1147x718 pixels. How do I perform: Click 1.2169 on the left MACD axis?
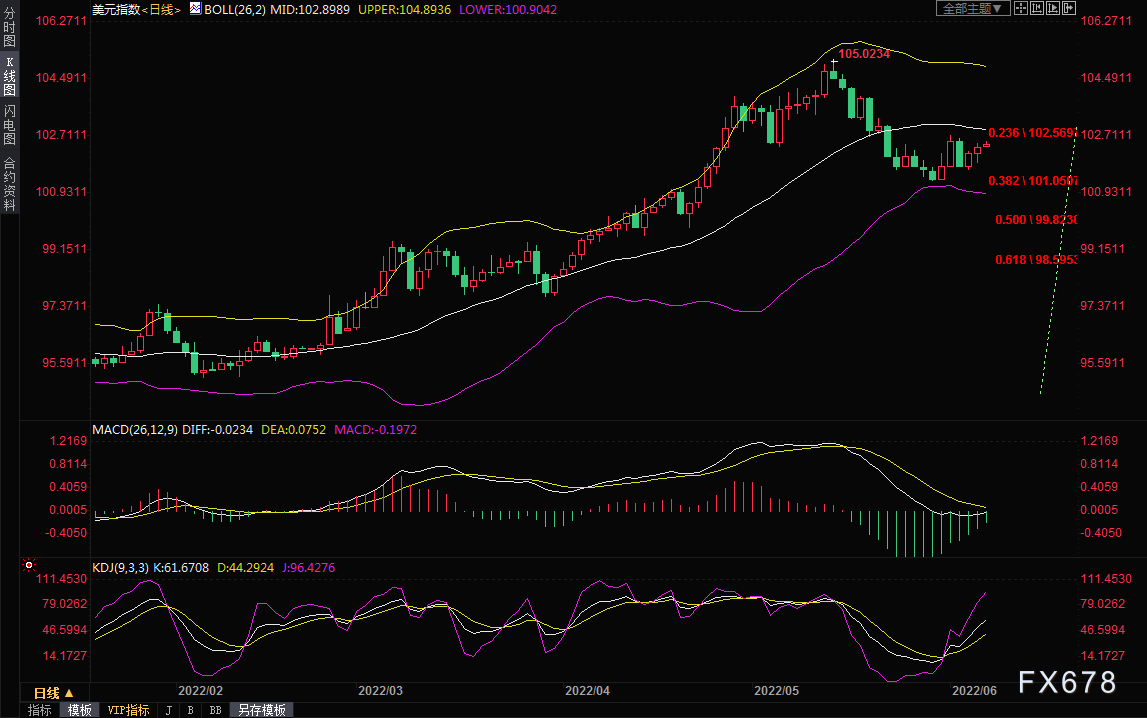68,441
